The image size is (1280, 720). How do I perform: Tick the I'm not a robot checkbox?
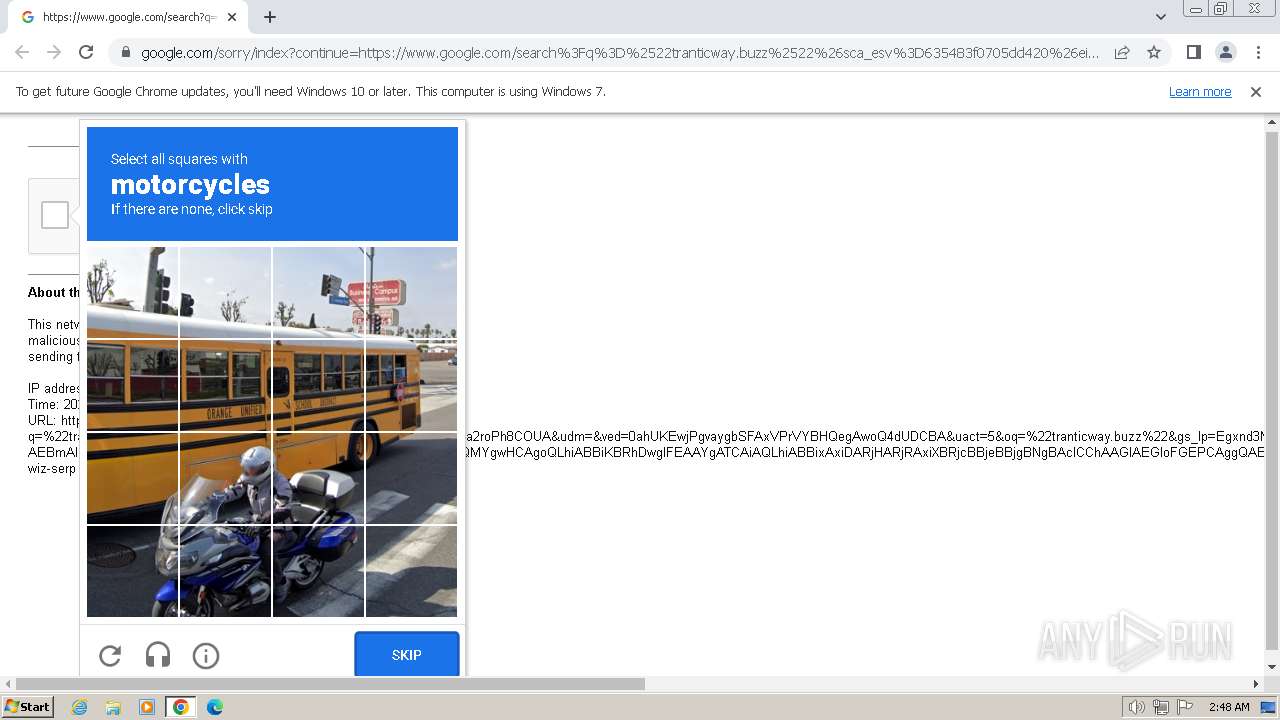click(55, 215)
